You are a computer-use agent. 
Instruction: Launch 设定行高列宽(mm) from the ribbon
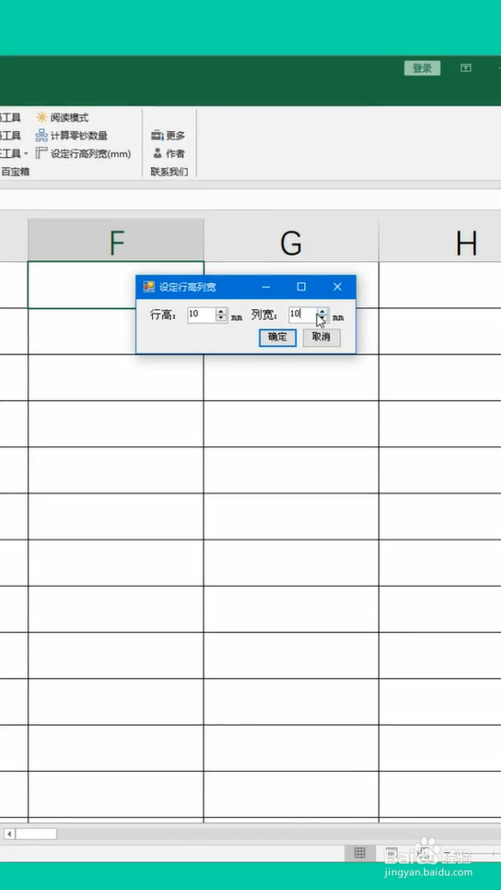click(83, 153)
